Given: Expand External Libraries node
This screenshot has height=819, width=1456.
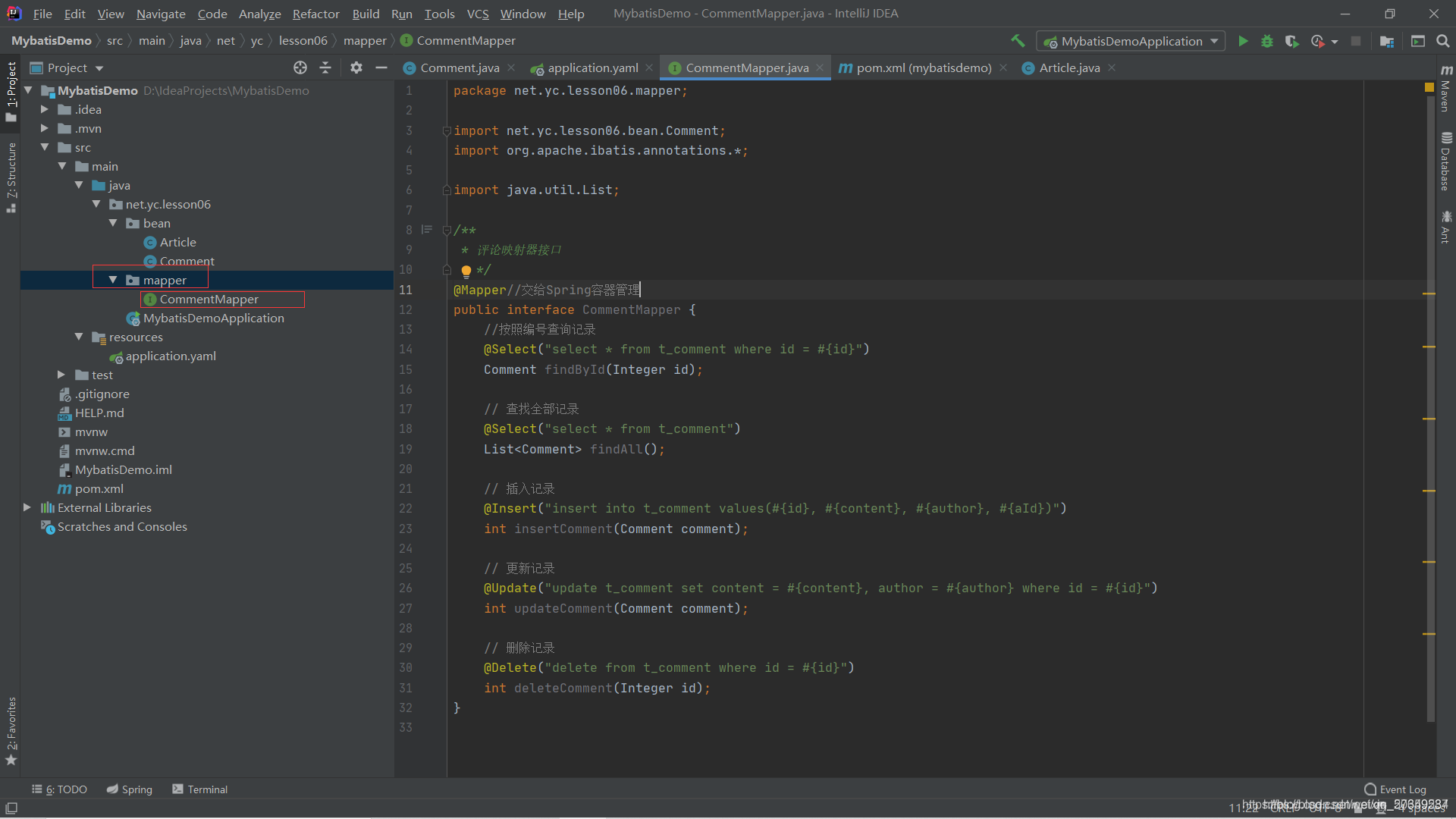Looking at the screenshot, I should [27, 507].
